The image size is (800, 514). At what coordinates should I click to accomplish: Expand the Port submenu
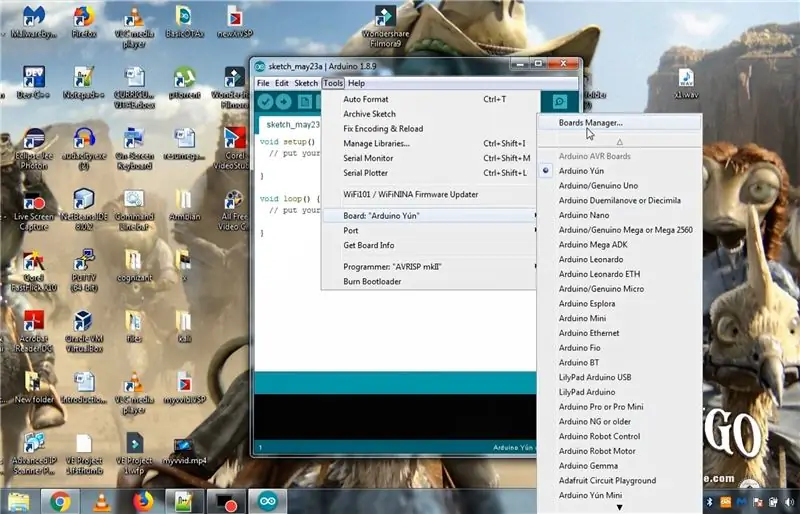430,231
